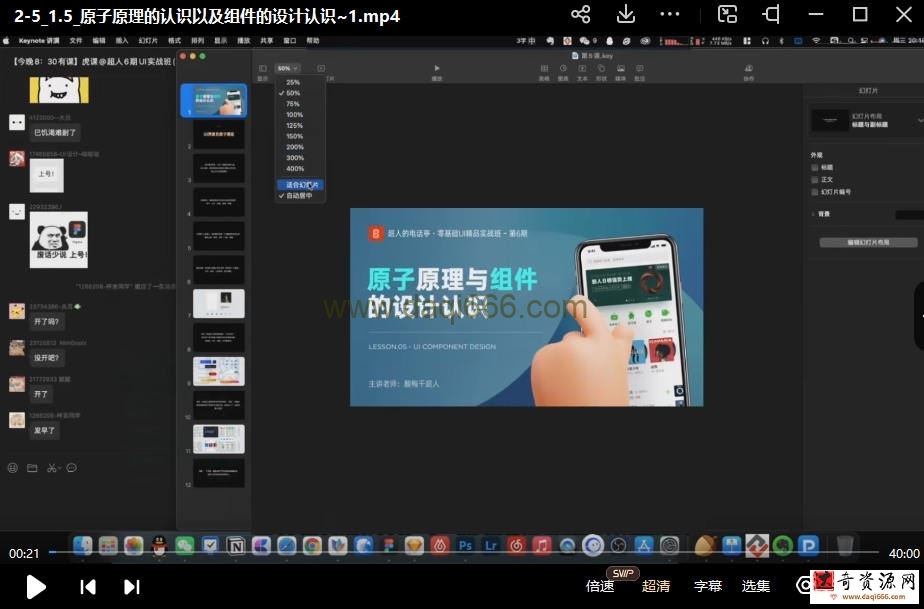
Task: Click the 编辑幻灯片布局 button
Action: pyautogui.click(x=869, y=242)
